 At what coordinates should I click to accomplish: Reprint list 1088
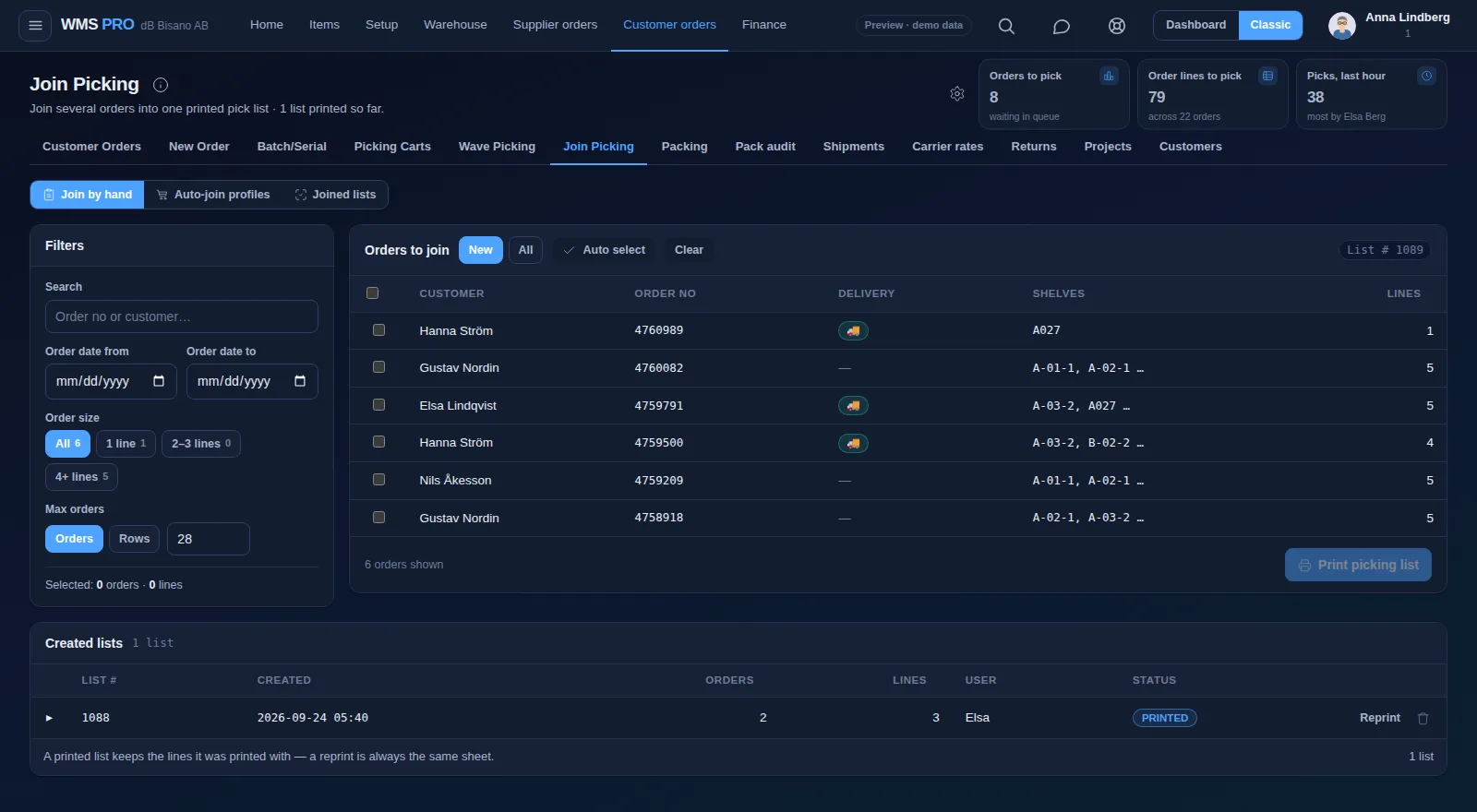click(x=1379, y=718)
